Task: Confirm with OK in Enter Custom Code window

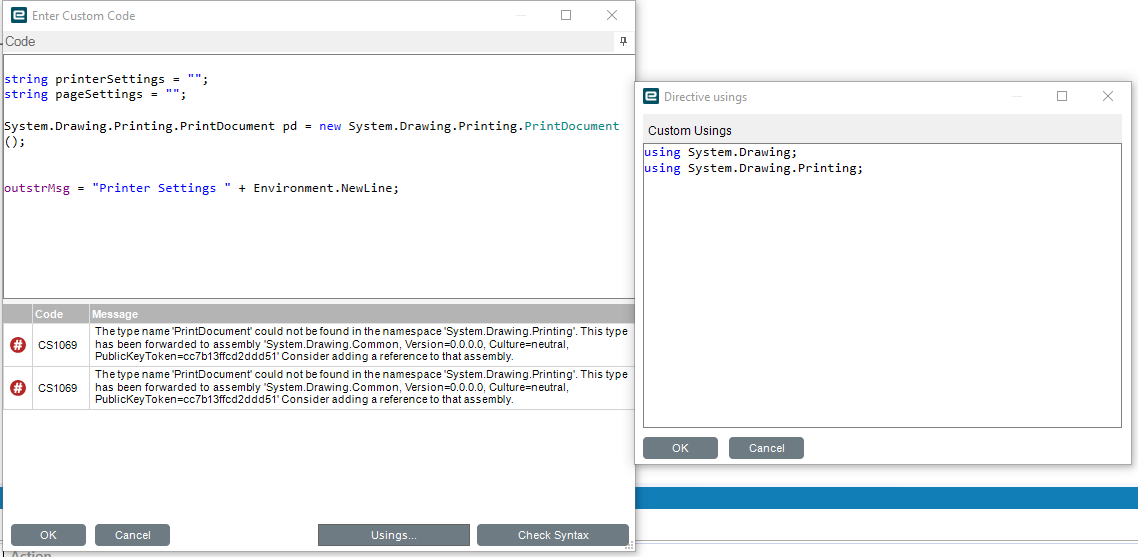Action: click(49, 535)
